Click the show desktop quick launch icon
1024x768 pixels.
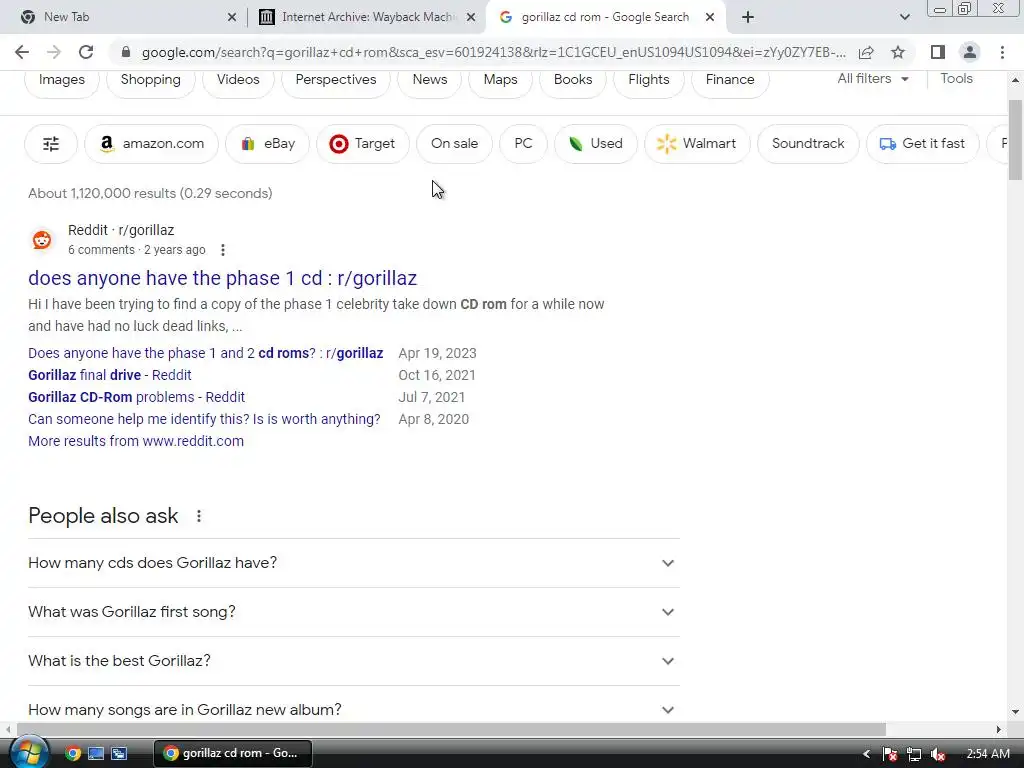[x=96, y=753]
